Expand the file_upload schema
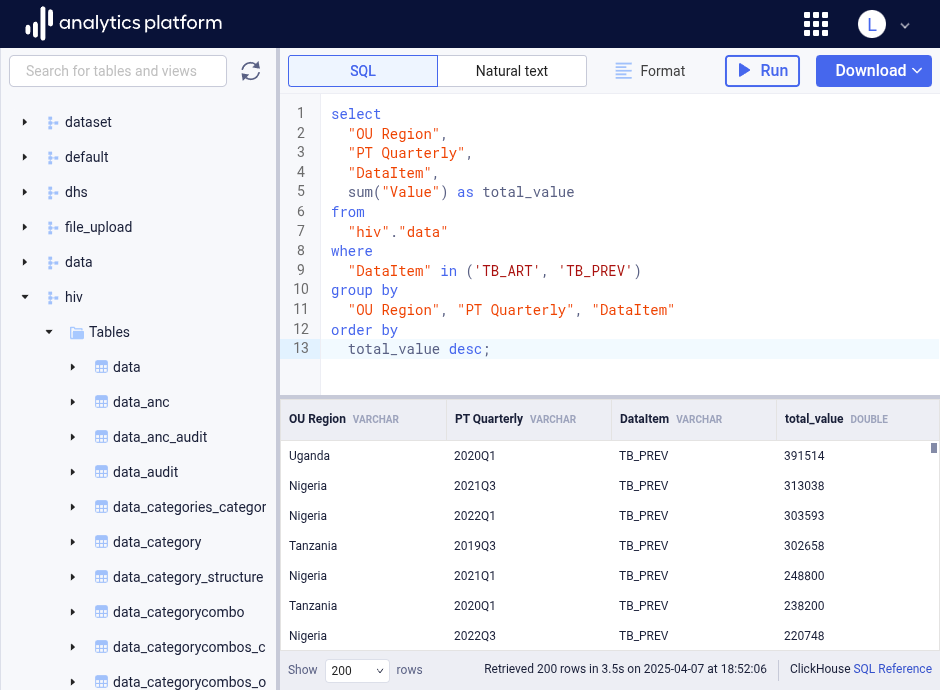This screenshot has height=690, width=940. [25, 227]
